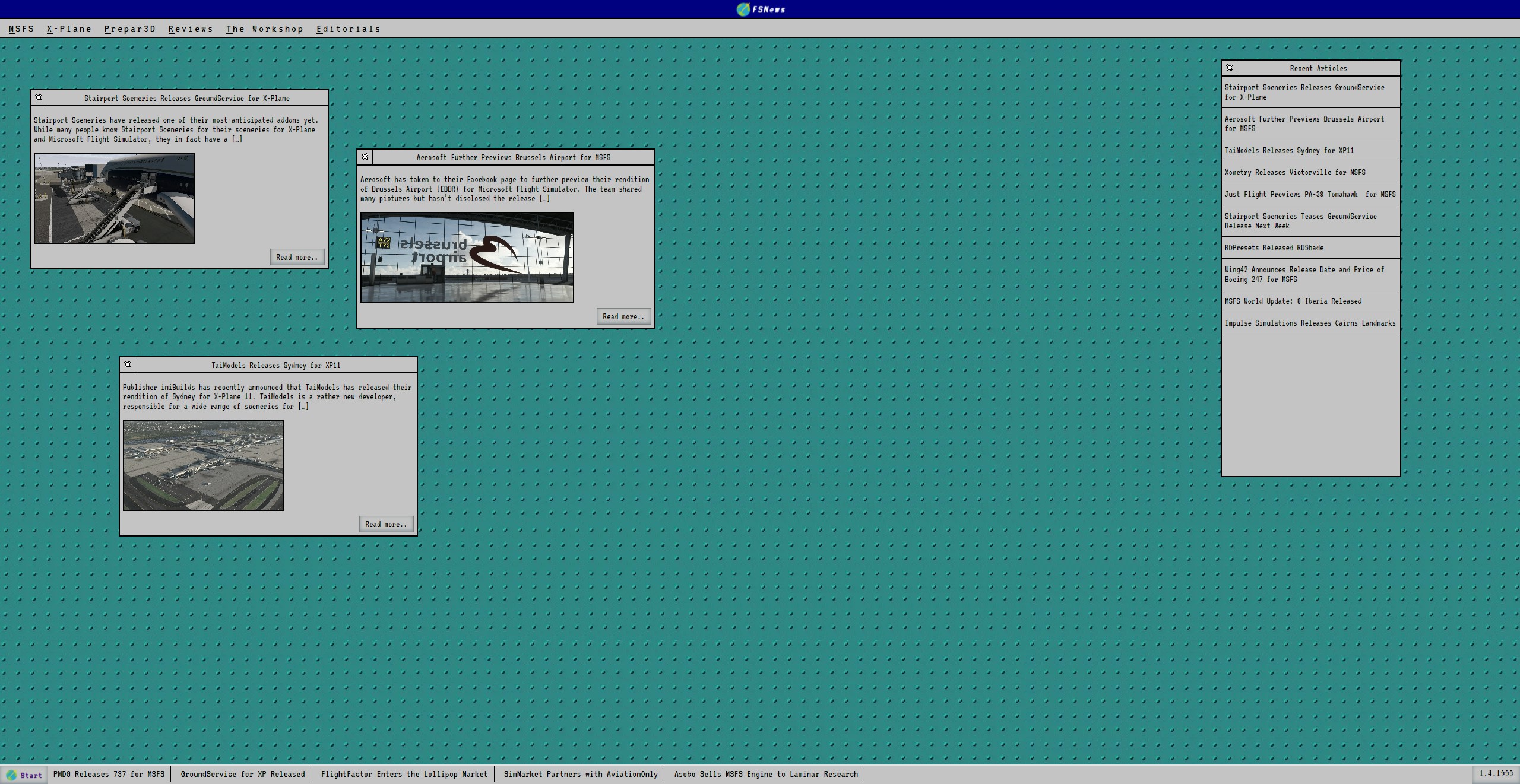Image resolution: width=1520 pixels, height=784 pixels.
Task: Open the Brussels airport terminal thumbnail
Action: tap(467, 257)
